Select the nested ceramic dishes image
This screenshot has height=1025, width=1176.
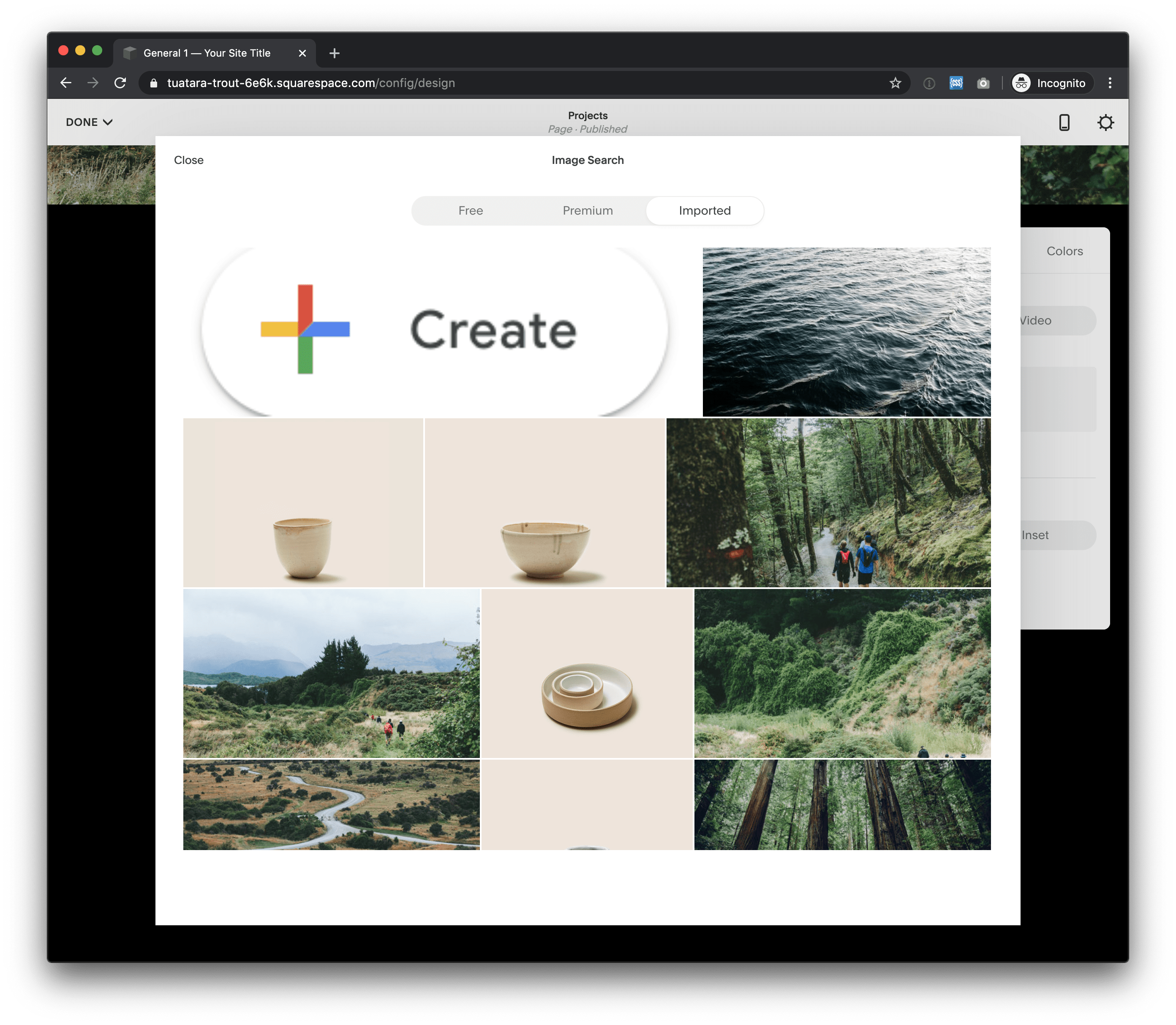pos(587,673)
